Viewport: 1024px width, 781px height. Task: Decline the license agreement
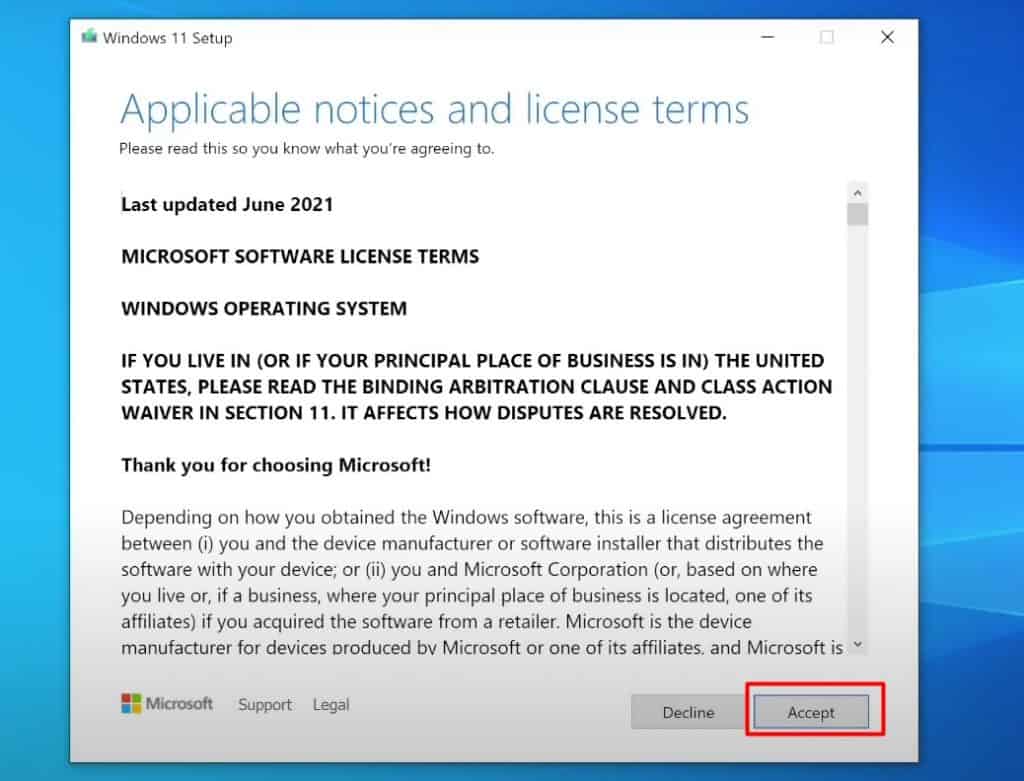(x=687, y=712)
